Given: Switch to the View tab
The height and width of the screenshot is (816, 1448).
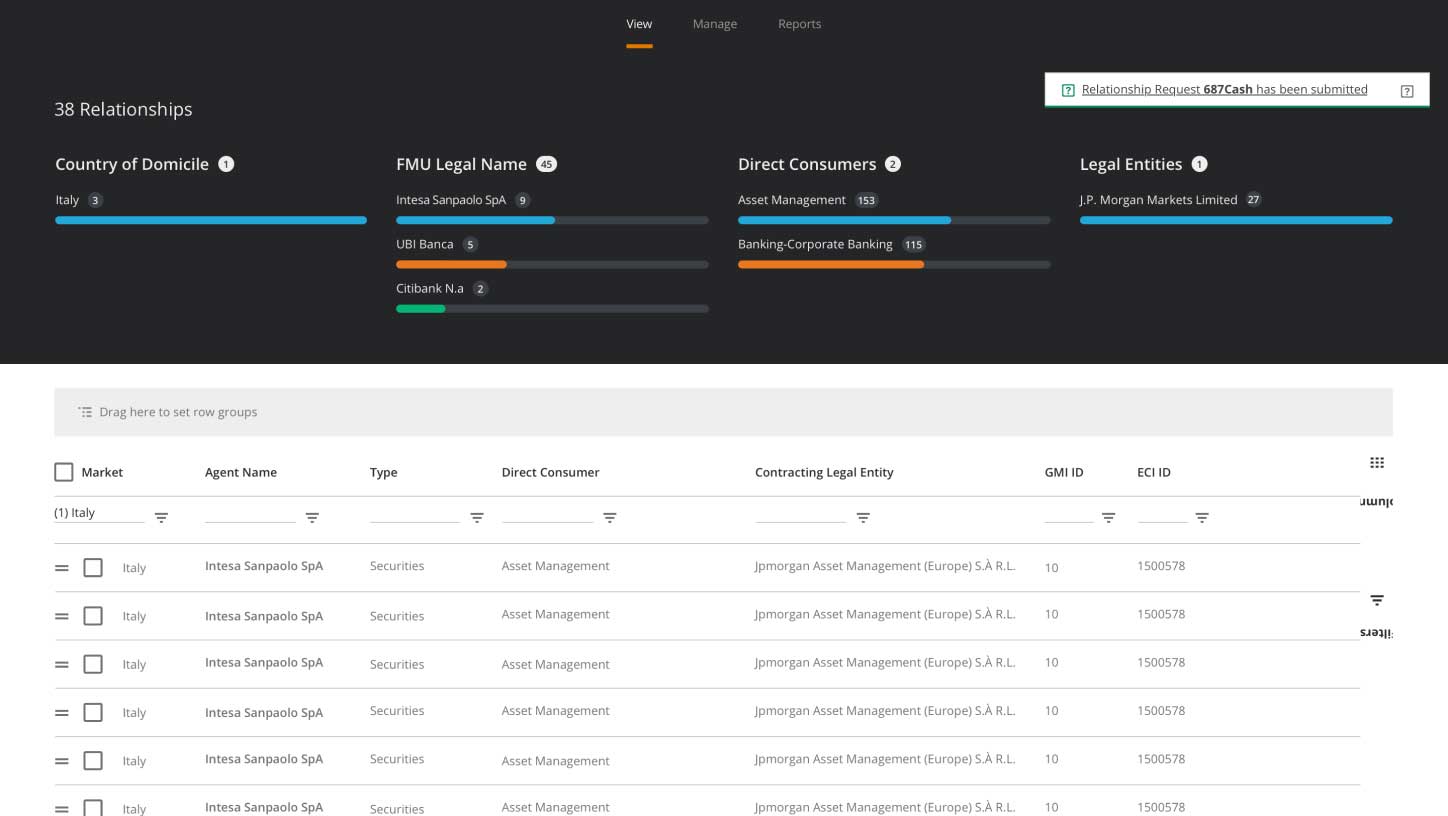Looking at the screenshot, I should click(x=639, y=24).
